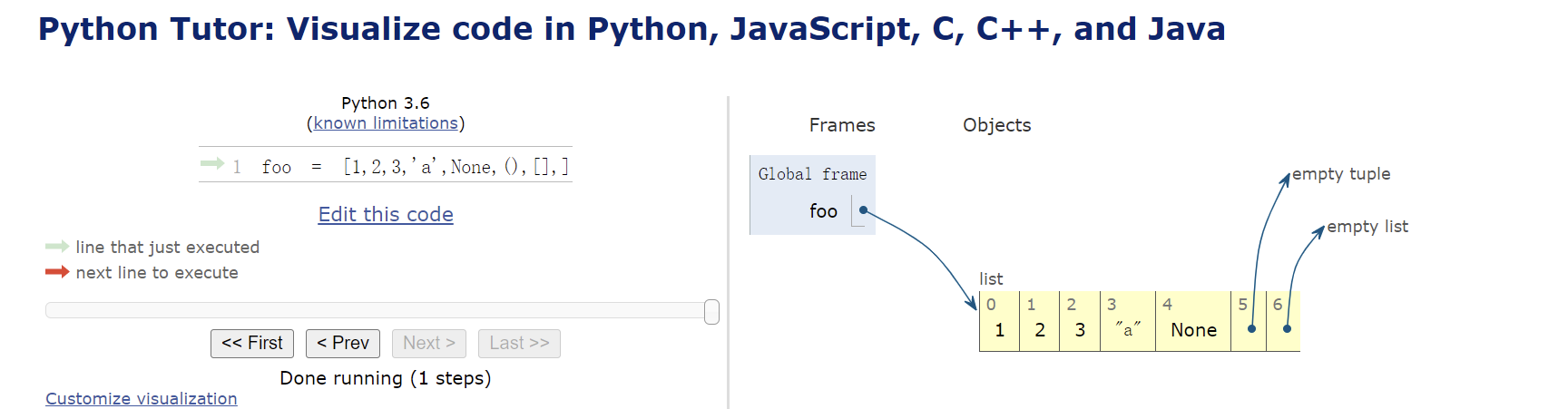The image size is (1568, 409).
Task: Open the Customize visualization link
Action: 142,399
